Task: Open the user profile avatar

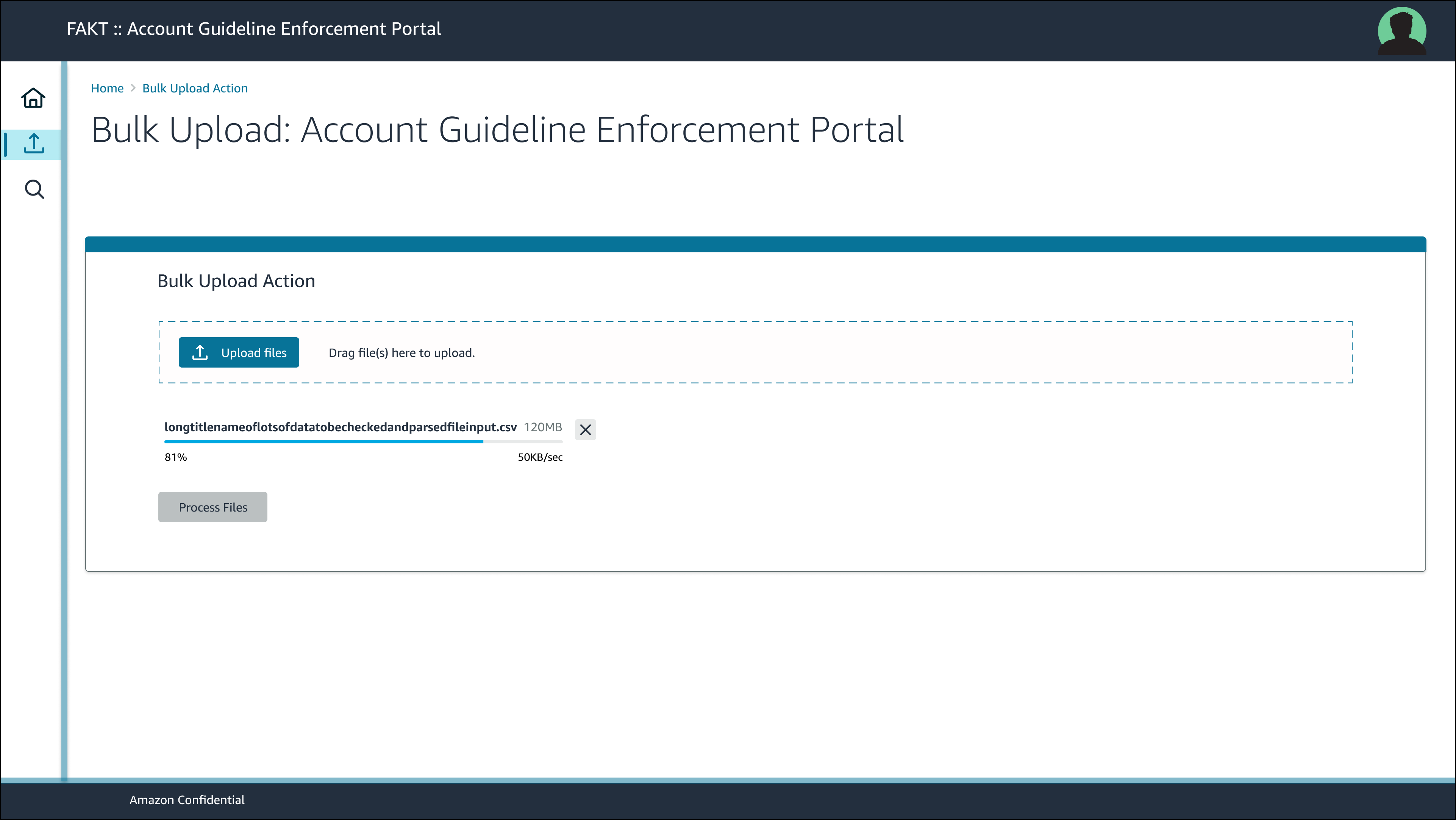Action: click(x=1402, y=31)
